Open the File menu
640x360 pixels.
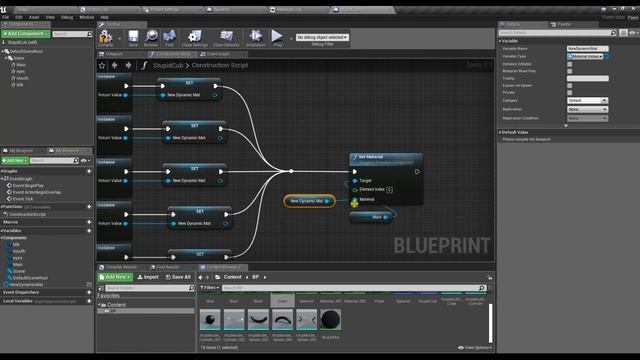click(x=5, y=17)
